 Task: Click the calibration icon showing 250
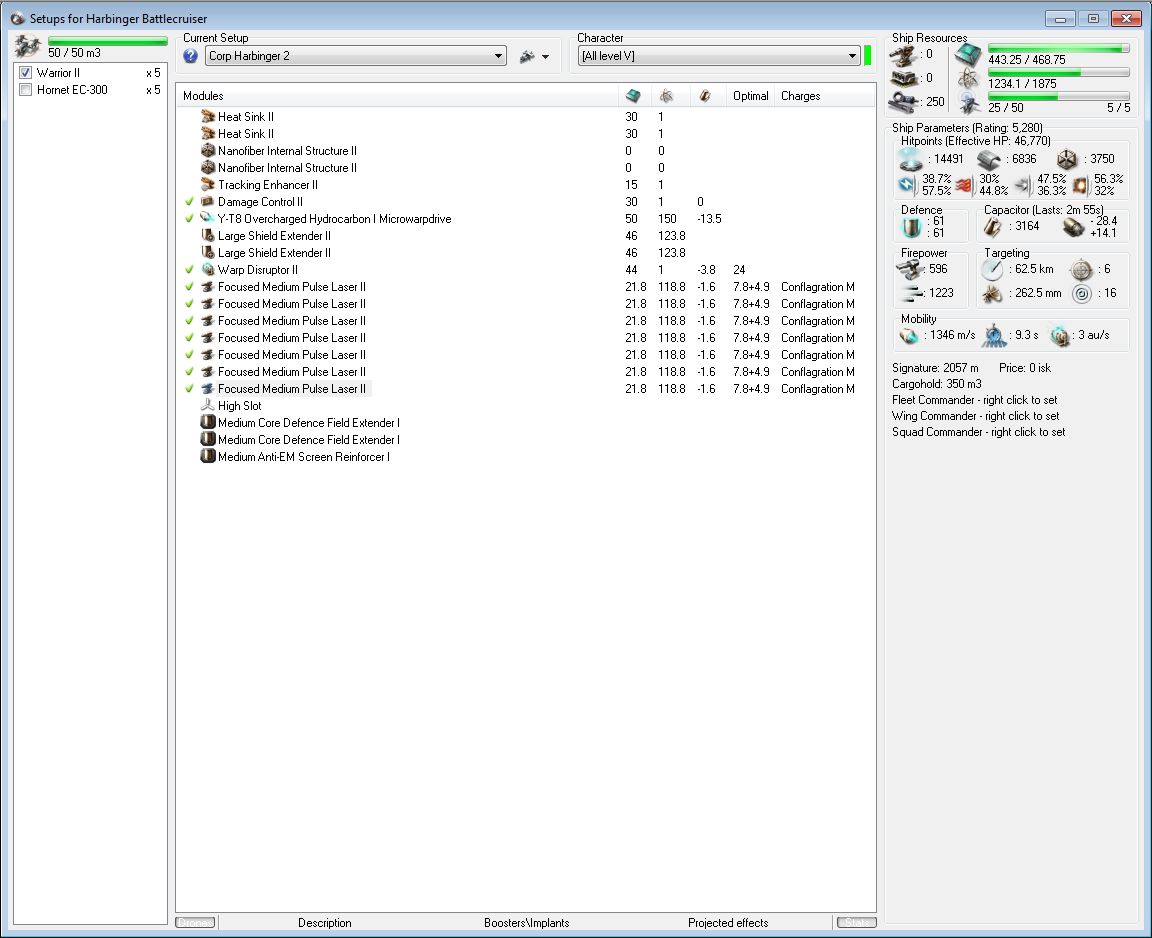(903, 101)
